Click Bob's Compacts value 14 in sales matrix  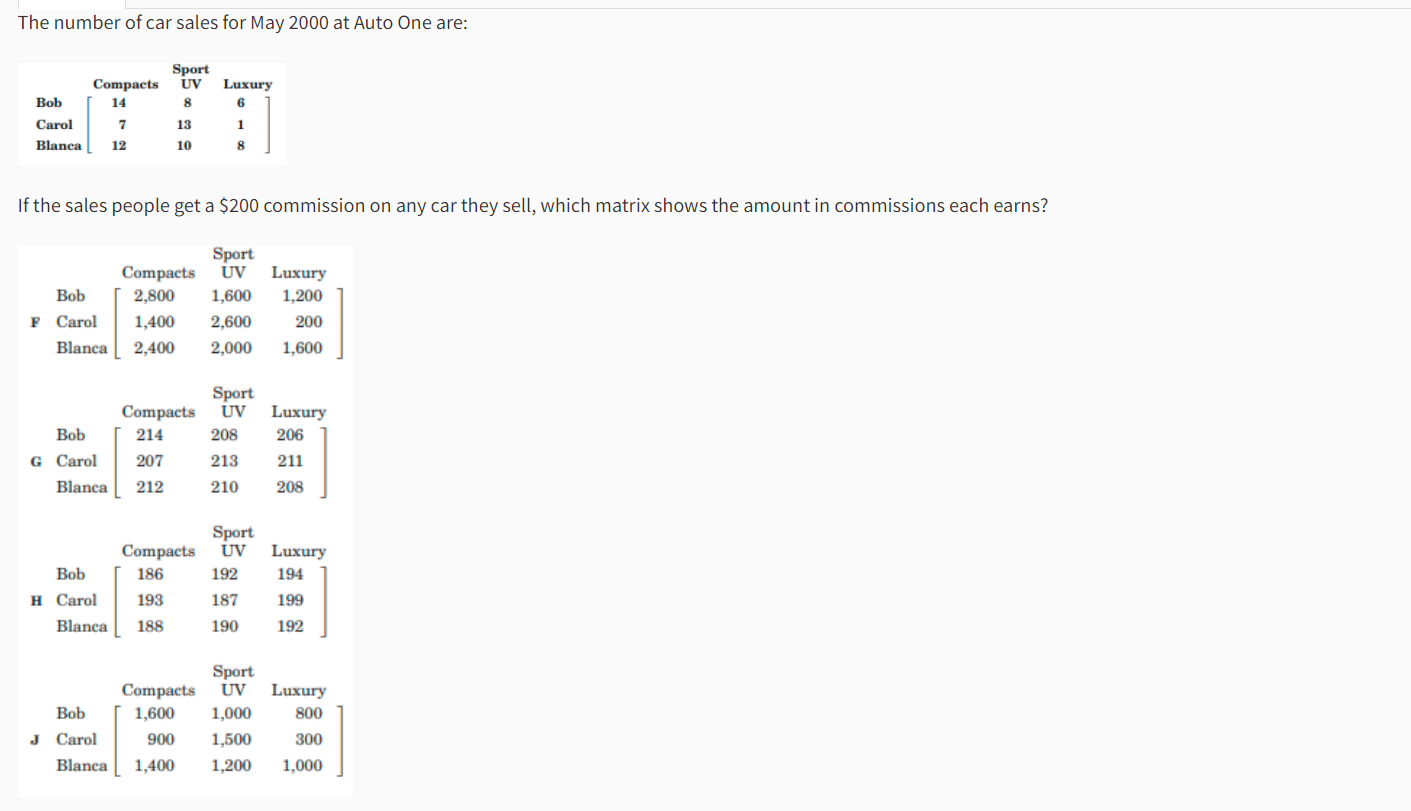119,102
